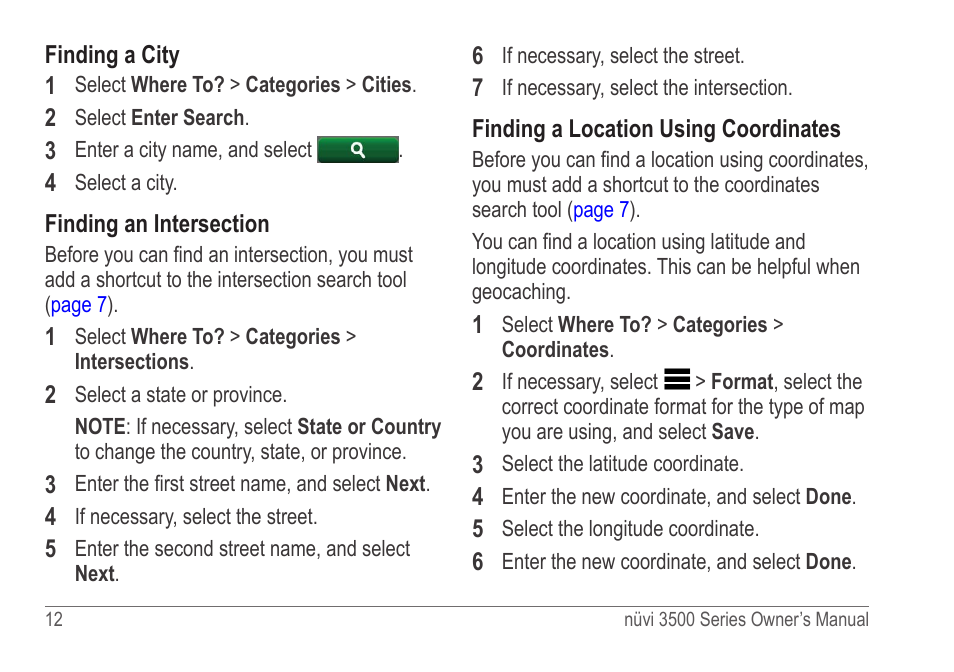
Task: Click the nüvi 3500 Series Owner's Manual footer
Action: 746,619
